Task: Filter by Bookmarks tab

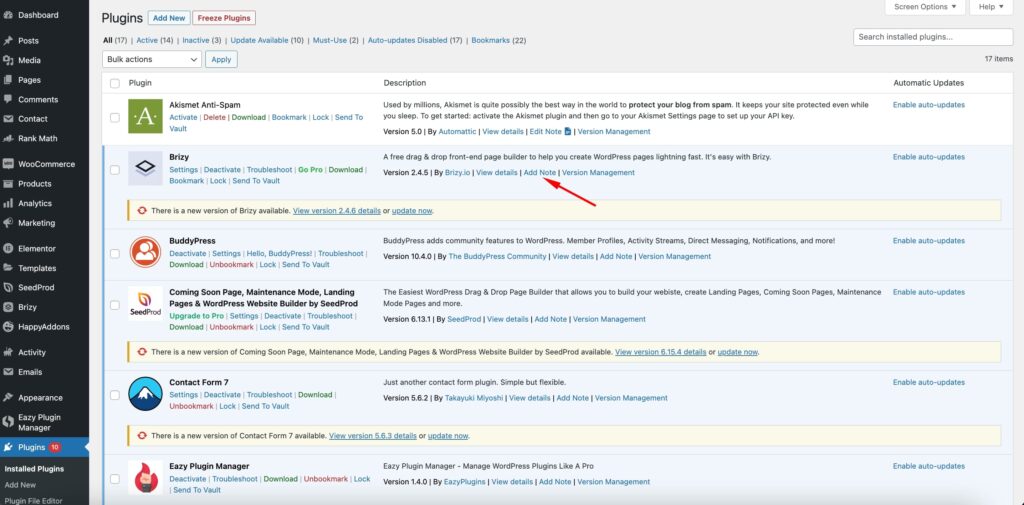Action: coord(499,41)
